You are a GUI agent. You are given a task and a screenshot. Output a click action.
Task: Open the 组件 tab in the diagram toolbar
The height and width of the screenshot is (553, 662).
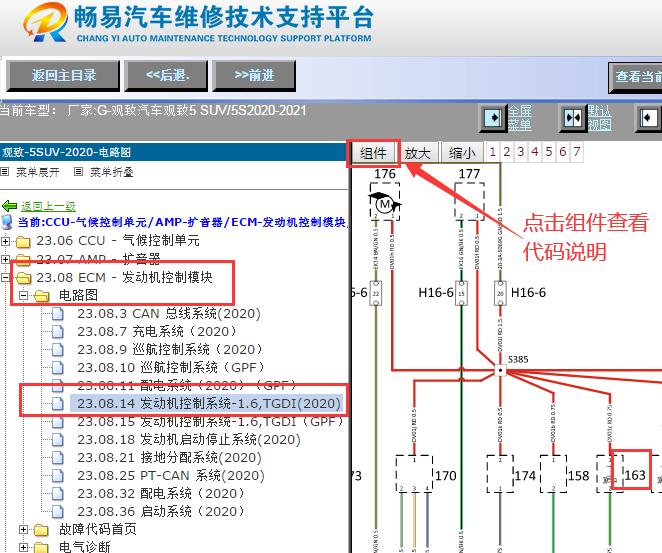(373, 153)
